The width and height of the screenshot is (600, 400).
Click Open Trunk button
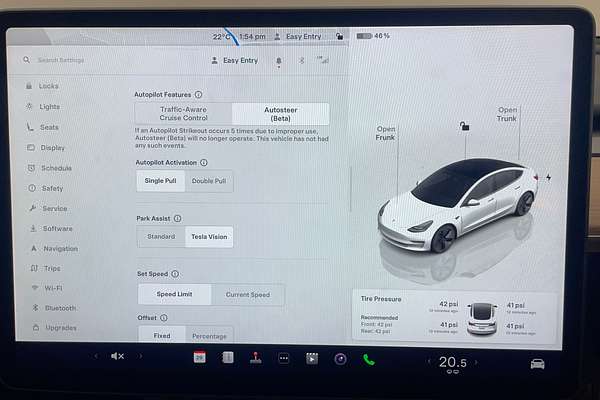(x=507, y=114)
